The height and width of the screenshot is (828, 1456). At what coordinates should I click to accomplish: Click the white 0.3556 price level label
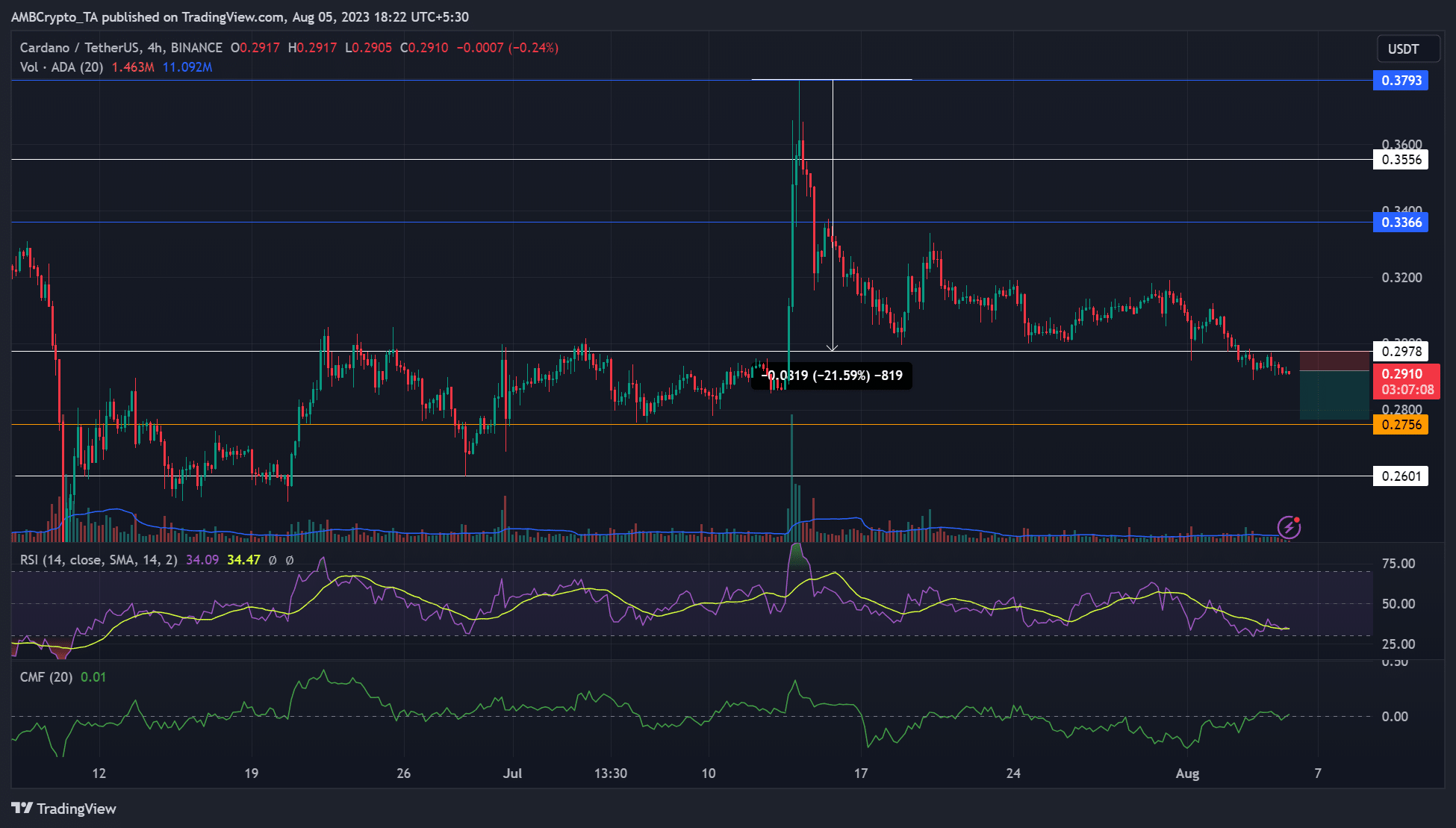1401,160
